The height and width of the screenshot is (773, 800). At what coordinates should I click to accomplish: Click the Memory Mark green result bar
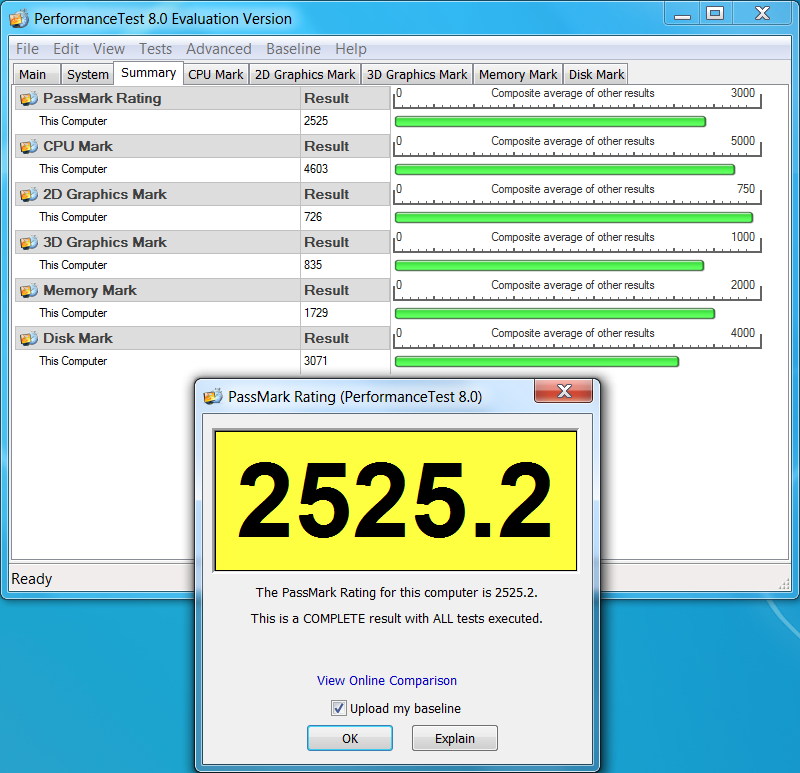click(x=555, y=313)
